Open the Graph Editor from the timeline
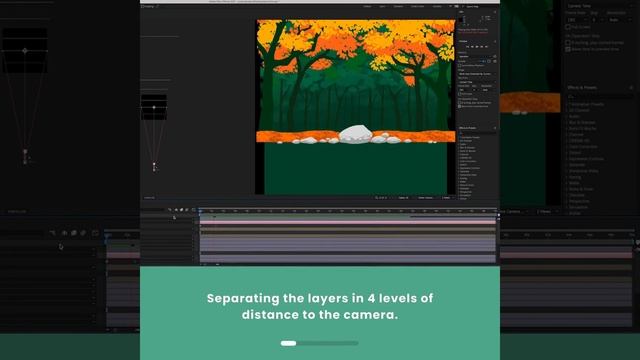Image resolution: width=640 pixels, height=360 pixels. point(193,209)
